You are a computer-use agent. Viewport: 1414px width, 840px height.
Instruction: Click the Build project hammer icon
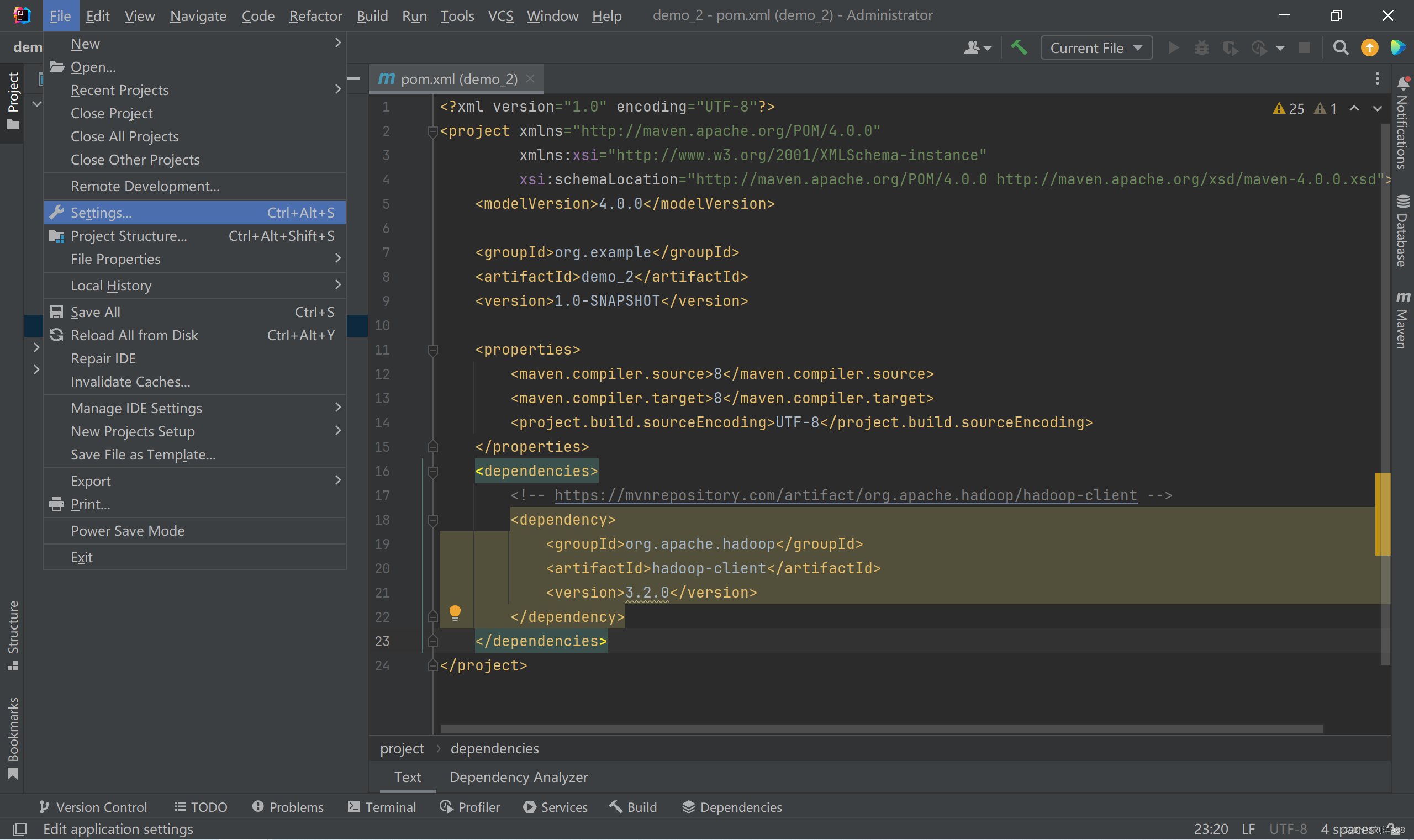coord(1019,47)
